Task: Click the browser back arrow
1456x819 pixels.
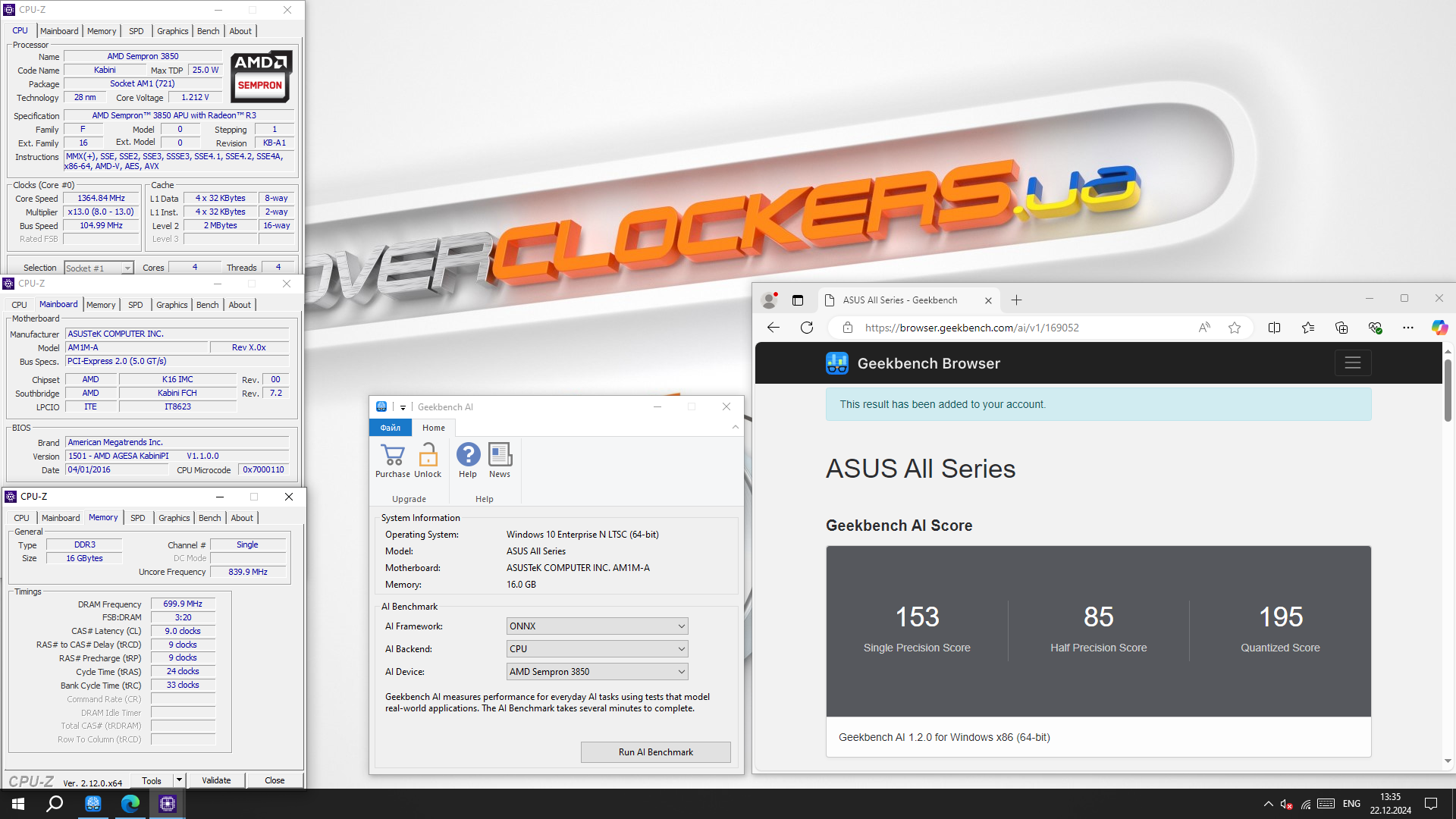Action: (x=773, y=328)
